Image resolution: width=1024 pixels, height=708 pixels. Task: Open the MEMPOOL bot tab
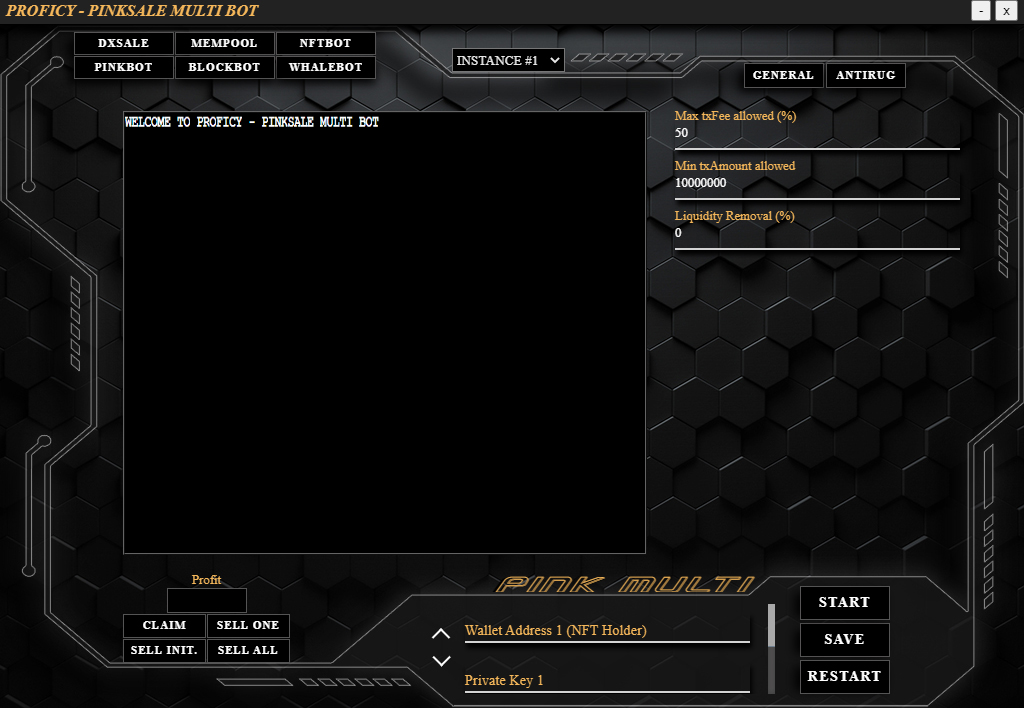pyautogui.click(x=224, y=43)
